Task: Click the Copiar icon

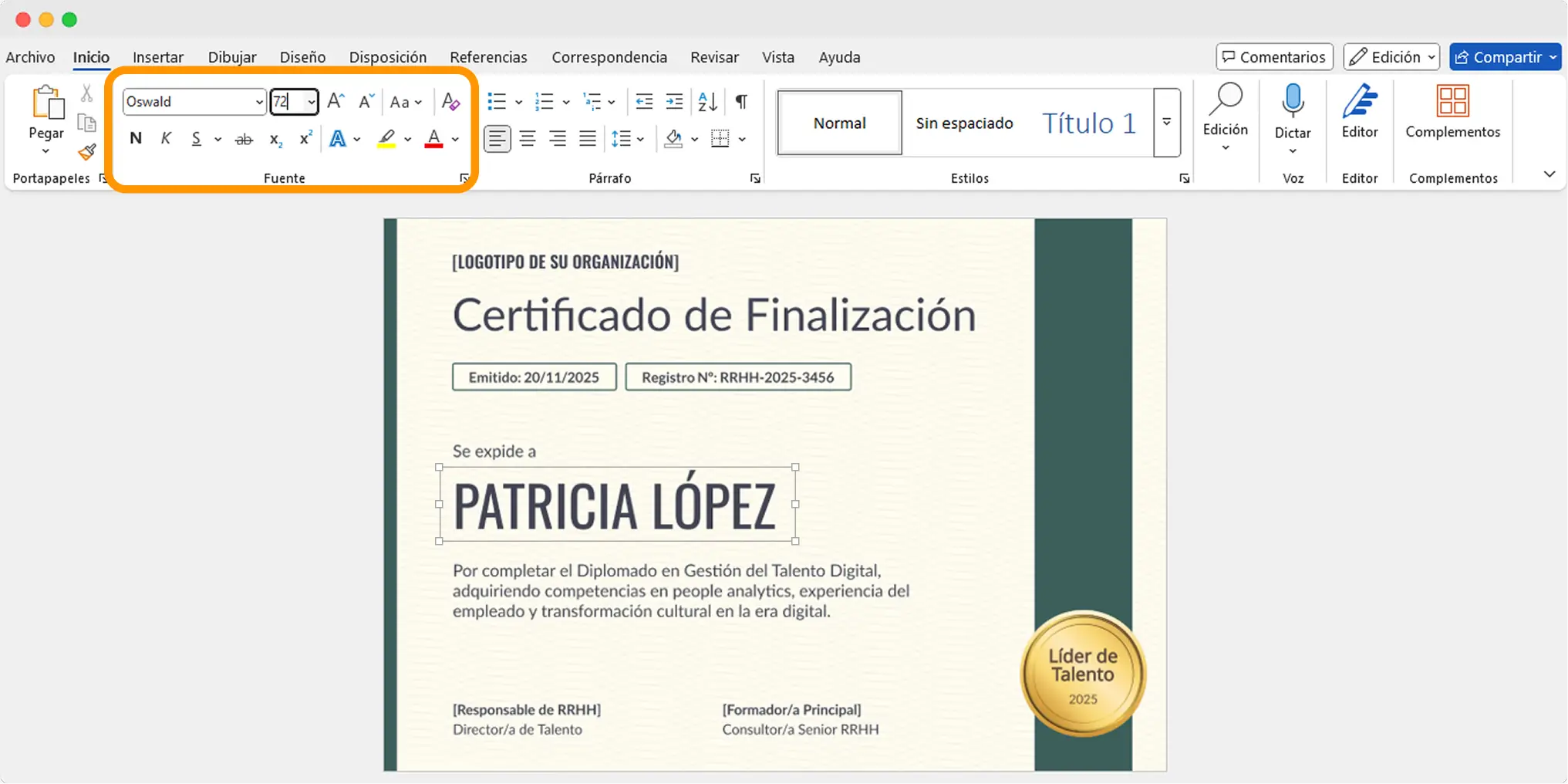Action: point(87,123)
